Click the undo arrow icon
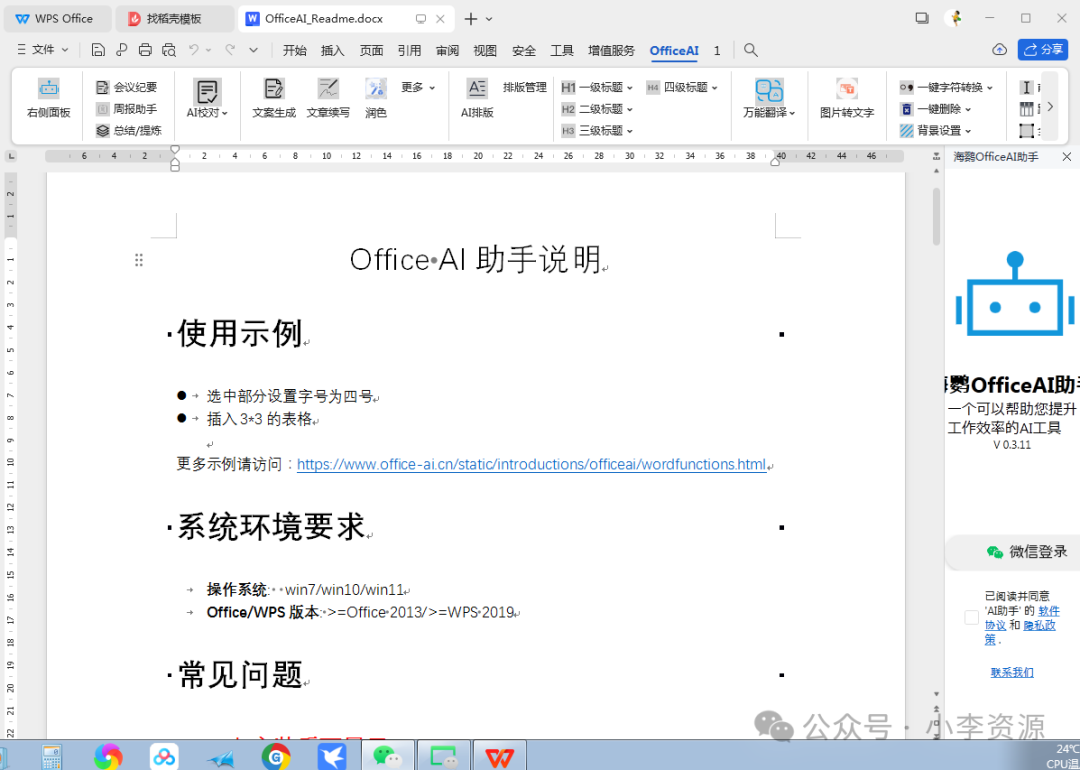 (x=194, y=50)
